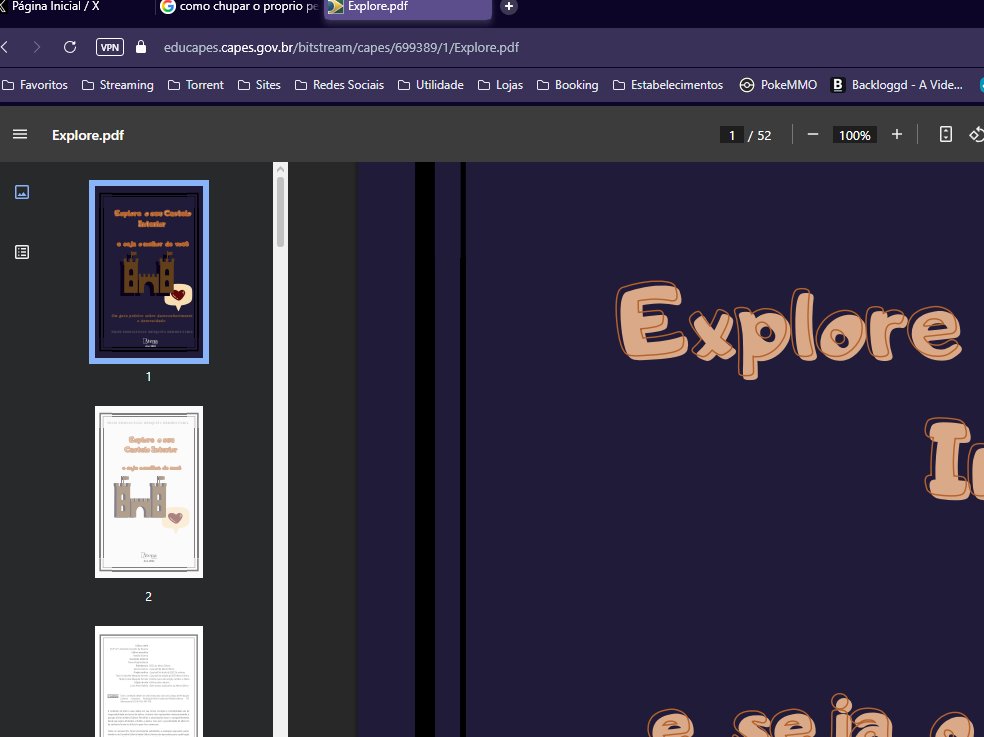The height and width of the screenshot is (737, 984).
Task: Go back to previous page in browser
Action: [x=5, y=47]
